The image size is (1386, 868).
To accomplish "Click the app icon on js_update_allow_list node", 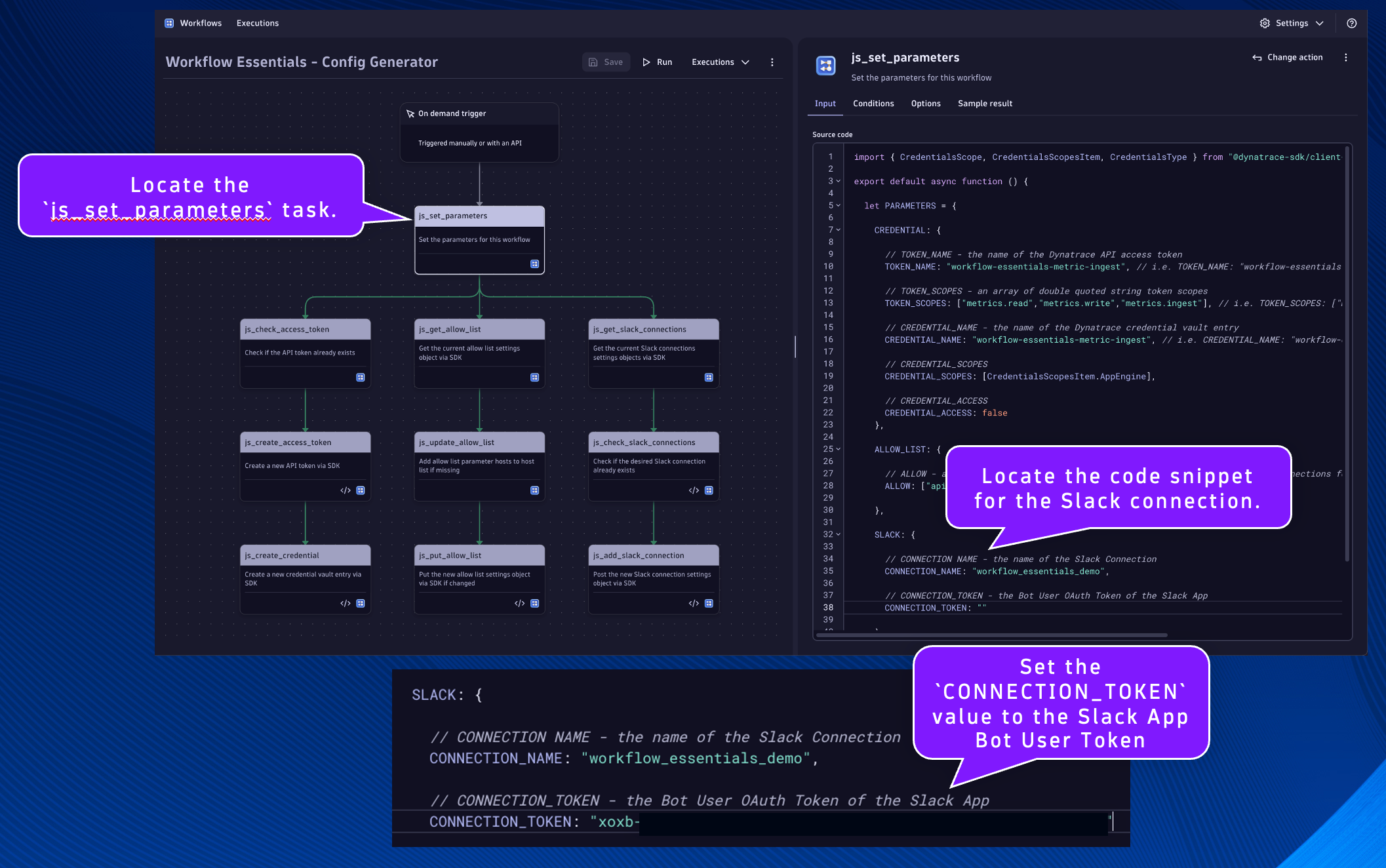I will pyautogui.click(x=534, y=490).
